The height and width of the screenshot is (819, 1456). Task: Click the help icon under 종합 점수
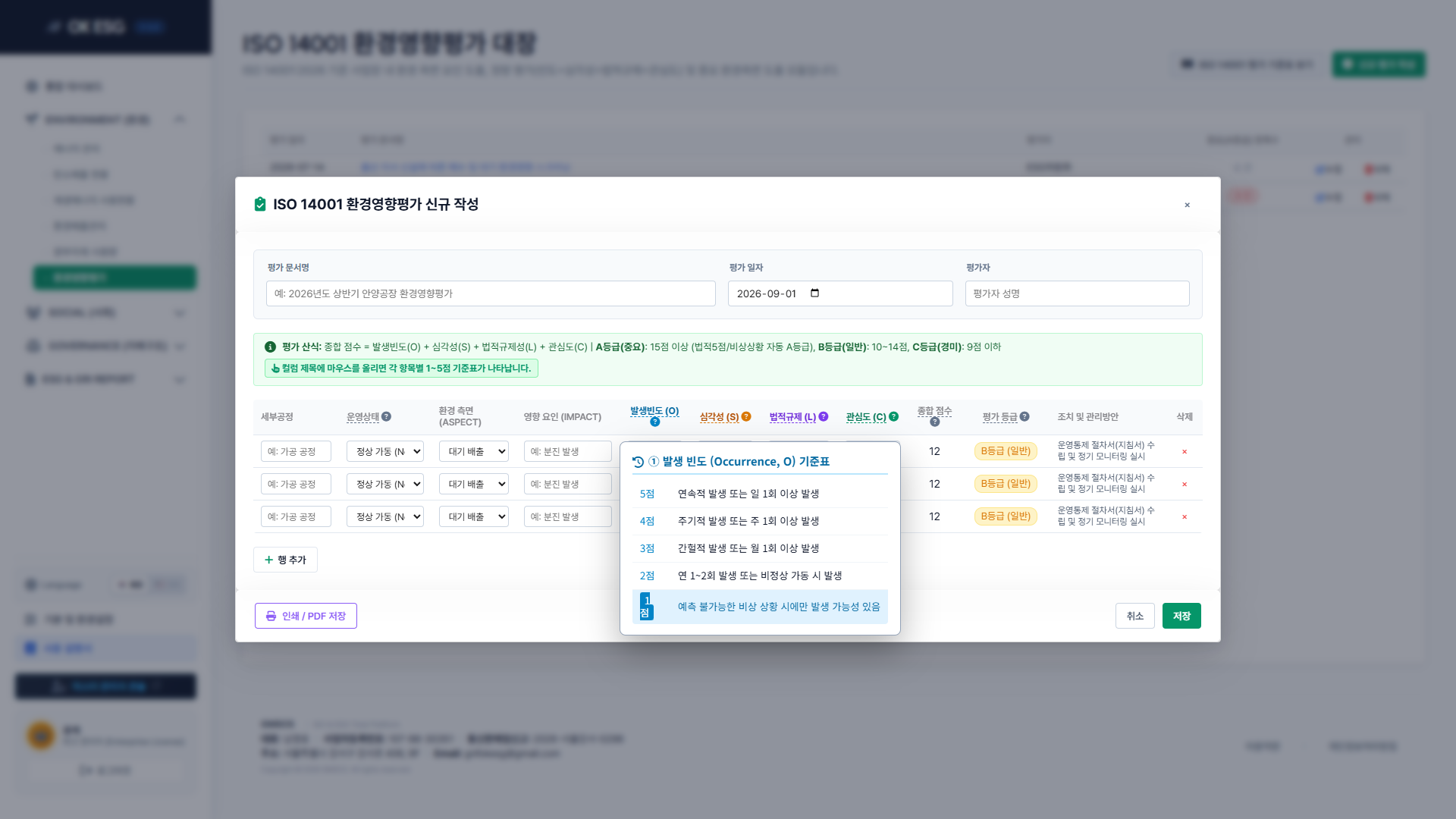[x=934, y=422]
